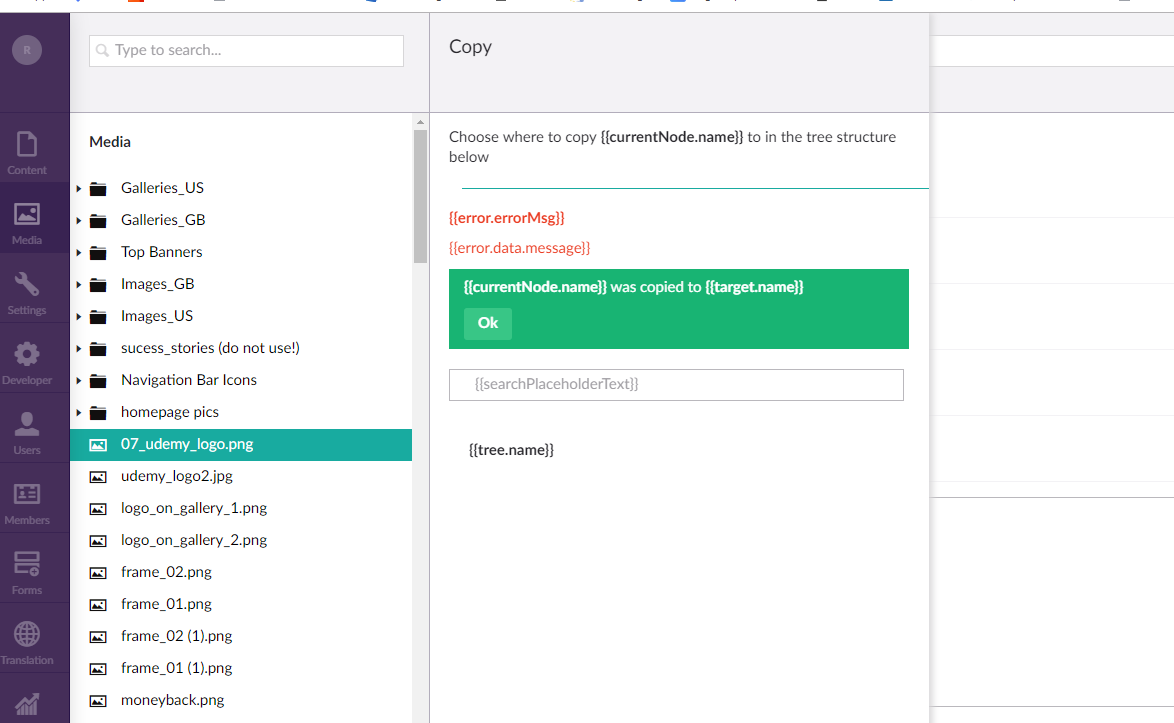Select Top Banners folder name
This screenshot has height=723, width=1174.
tap(162, 252)
